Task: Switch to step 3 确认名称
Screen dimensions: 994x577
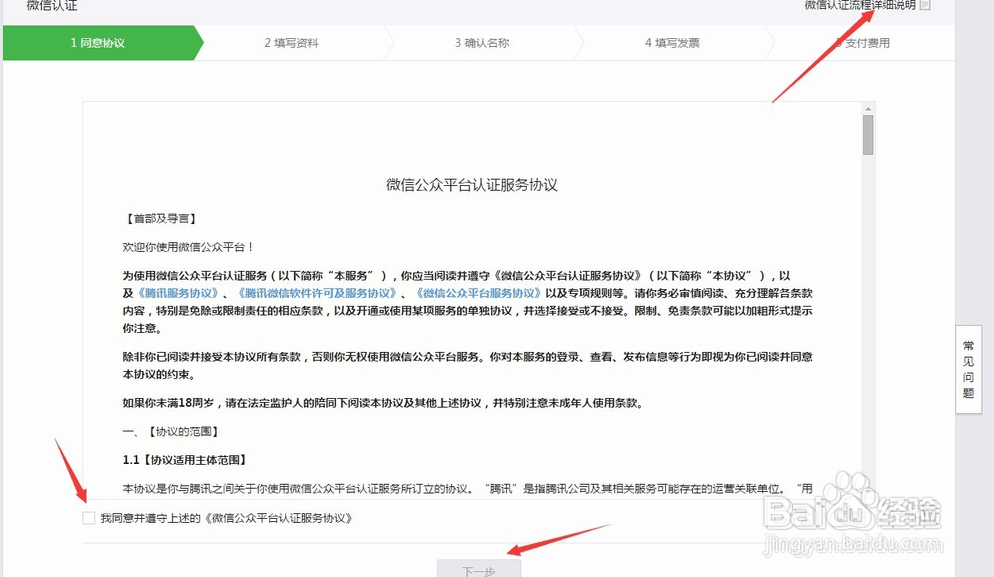Action: [x=482, y=44]
